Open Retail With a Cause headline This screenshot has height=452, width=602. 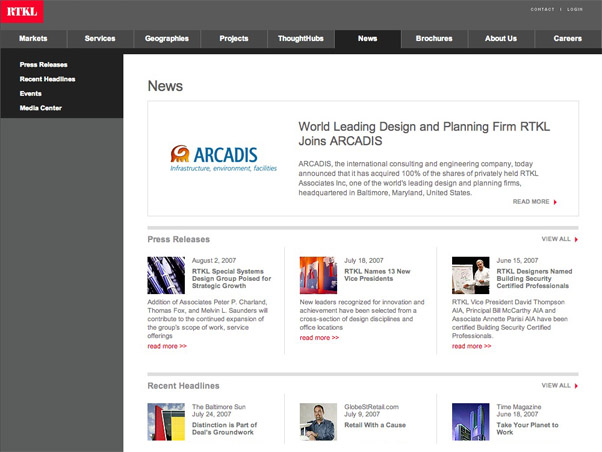[x=375, y=425]
